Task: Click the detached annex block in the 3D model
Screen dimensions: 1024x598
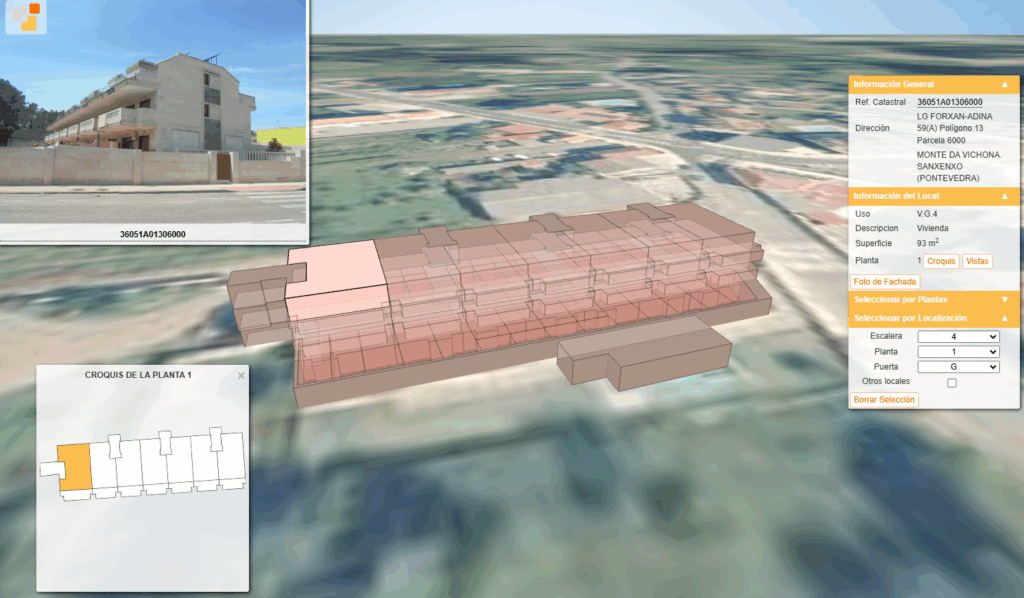Action: point(643,353)
